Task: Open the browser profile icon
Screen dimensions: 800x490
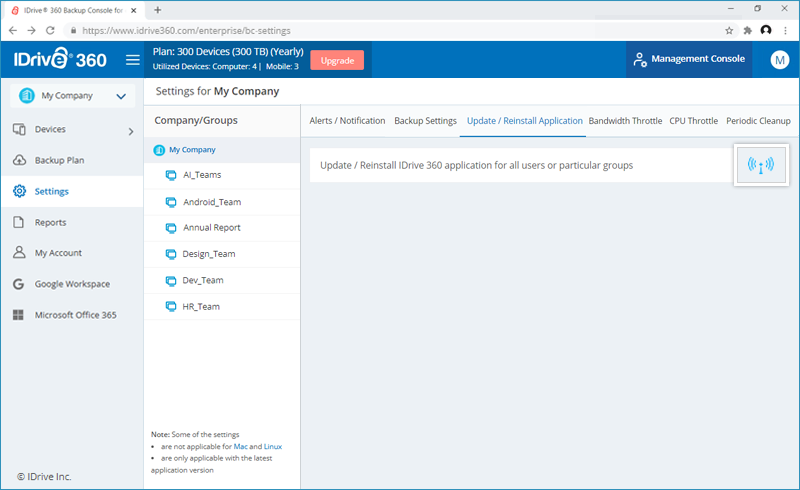Action: pos(766,30)
